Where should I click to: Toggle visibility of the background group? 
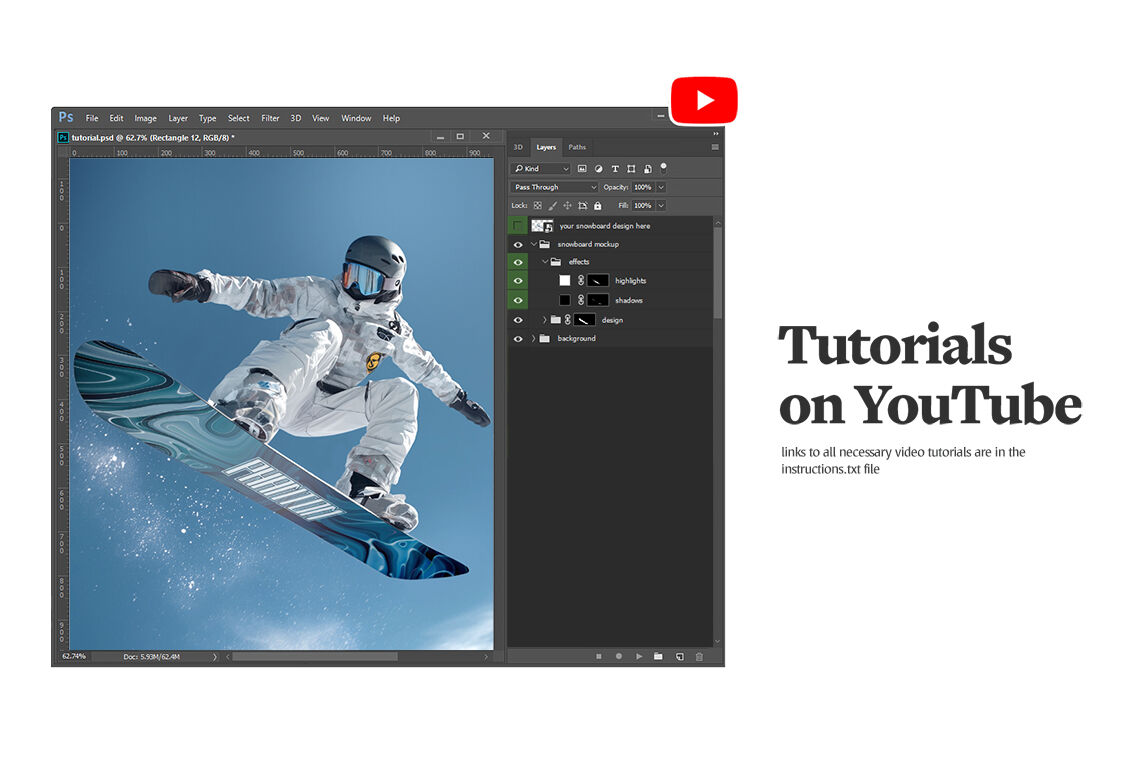[518, 339]
